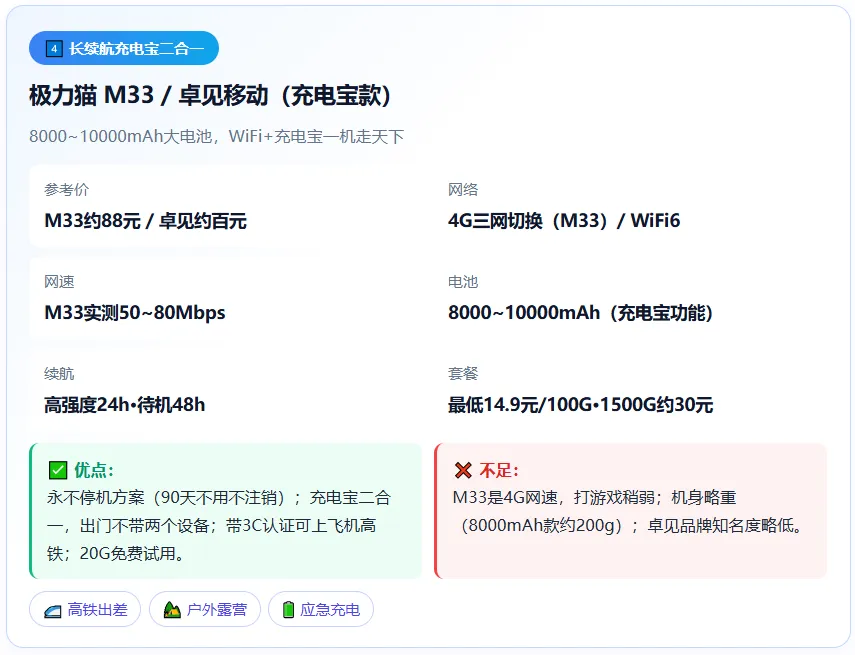
Task: Click the 网络 label
Action: pos(463,190)
